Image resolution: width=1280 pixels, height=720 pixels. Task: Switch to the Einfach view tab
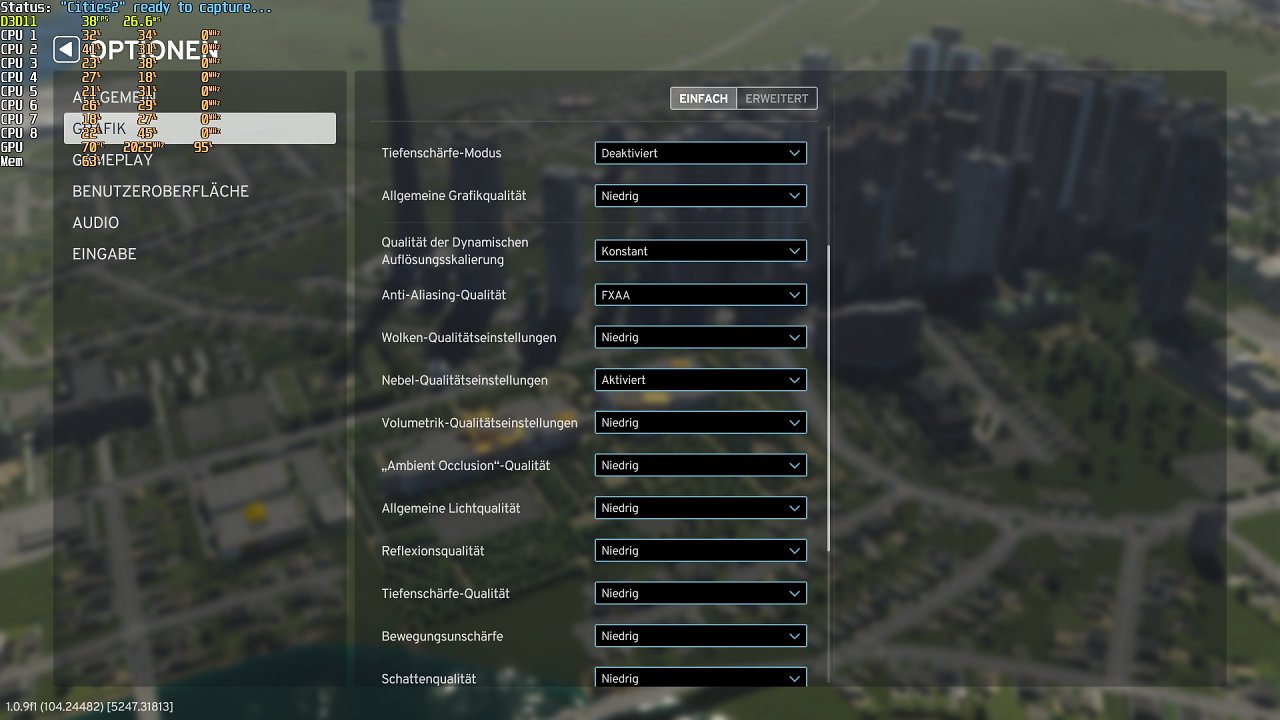coord(703,98)
